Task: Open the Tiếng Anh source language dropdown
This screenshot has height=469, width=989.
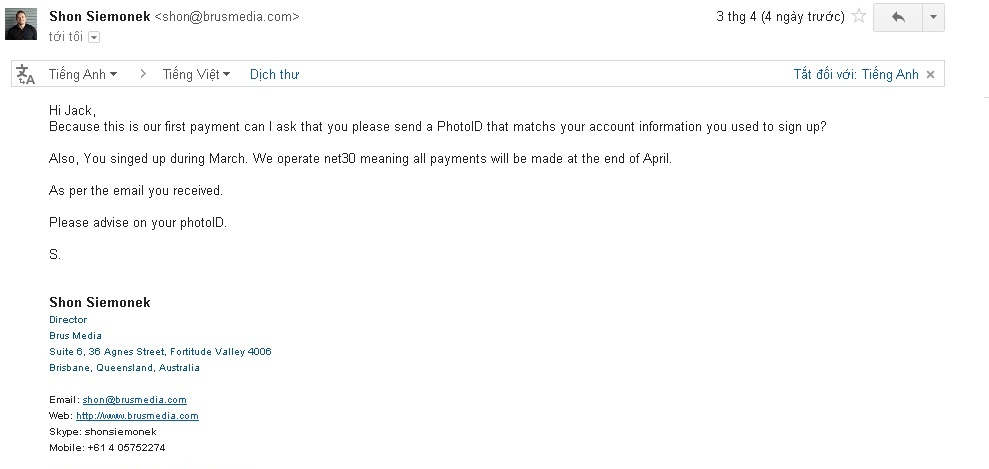Action: [83, 74]
